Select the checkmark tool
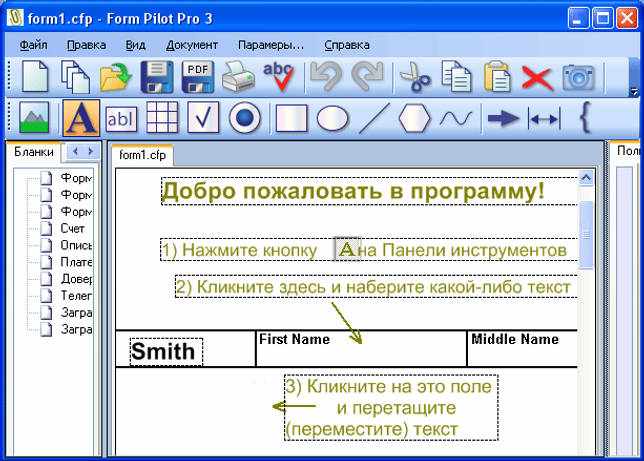The width and height of the screenshot is (644, 461). (x=203, y=118)
